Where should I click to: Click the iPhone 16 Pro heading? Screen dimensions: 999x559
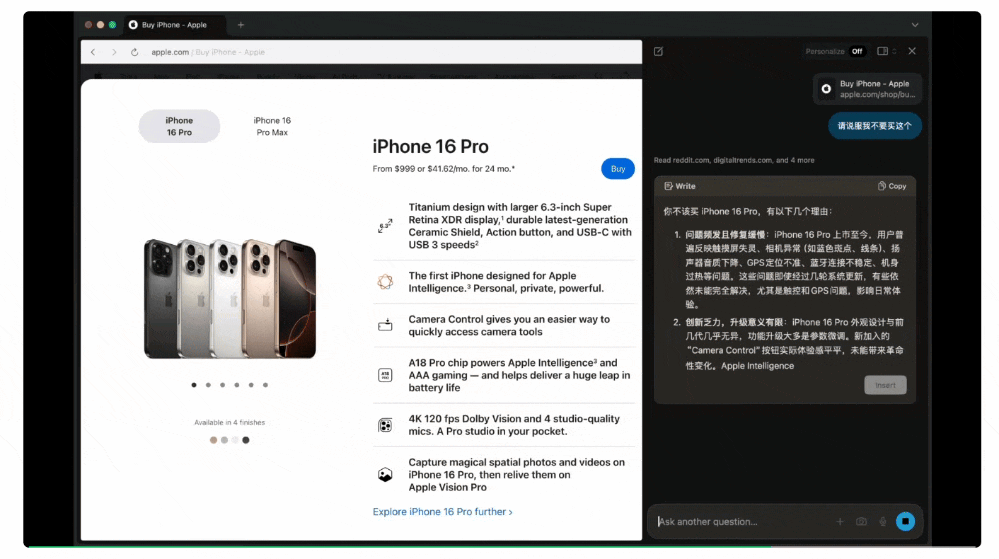(x=431, y=147)
